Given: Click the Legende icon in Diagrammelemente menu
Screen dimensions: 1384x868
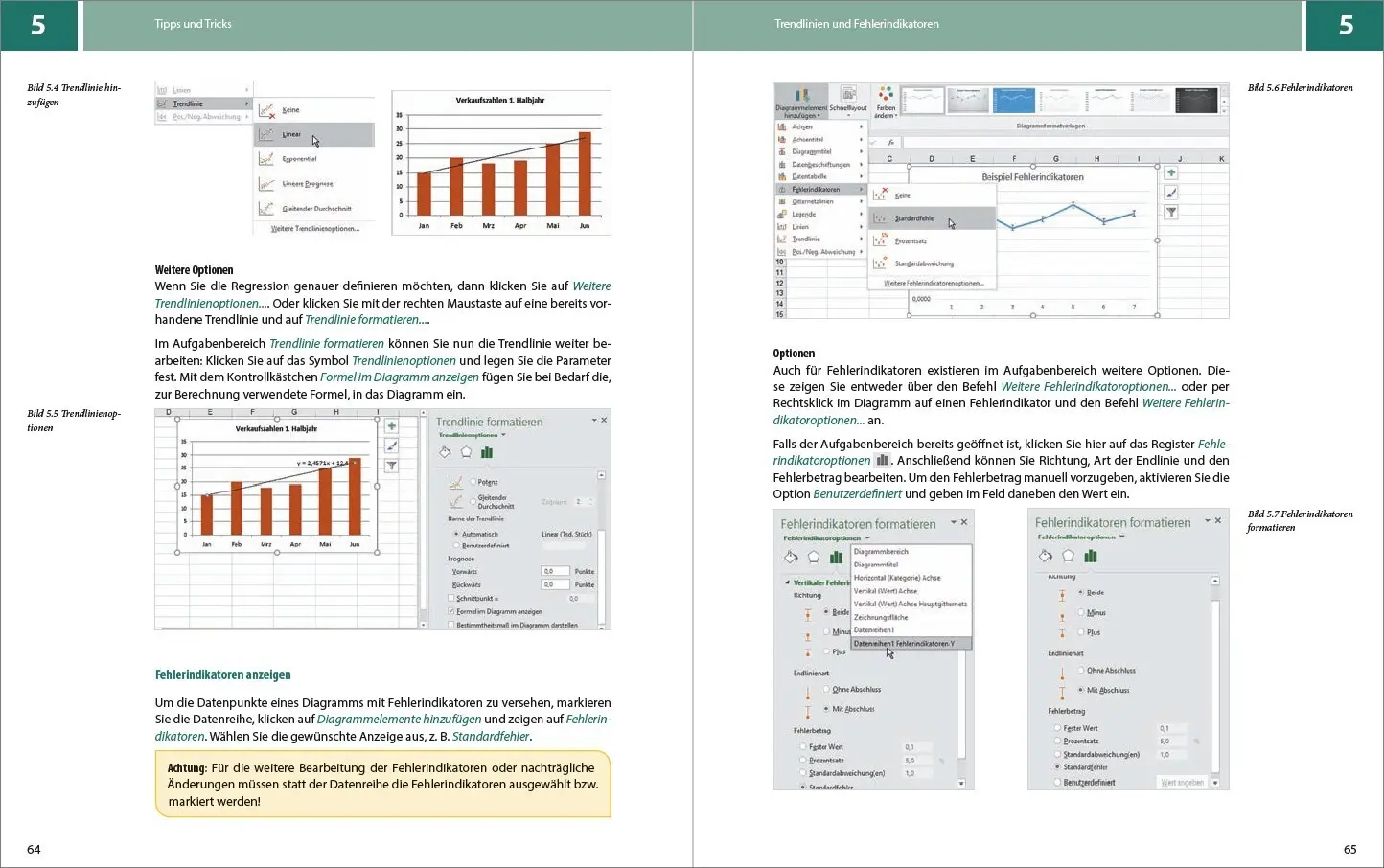Looking at the screenshot, I should [x=782, y=215].
